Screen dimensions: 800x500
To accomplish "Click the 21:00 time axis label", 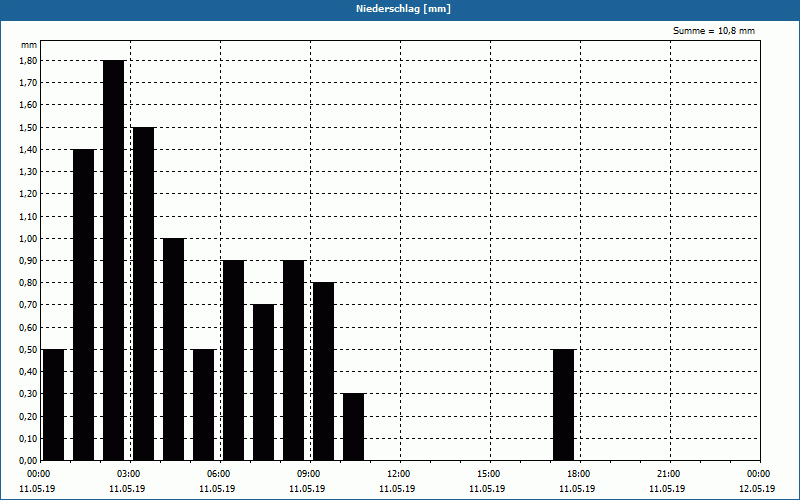I will 668,474.
